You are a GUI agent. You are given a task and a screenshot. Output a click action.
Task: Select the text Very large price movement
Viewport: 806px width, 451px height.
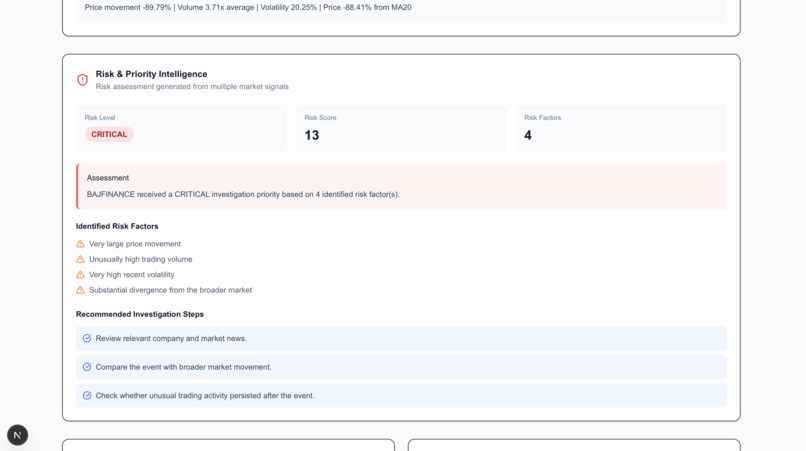135,244
